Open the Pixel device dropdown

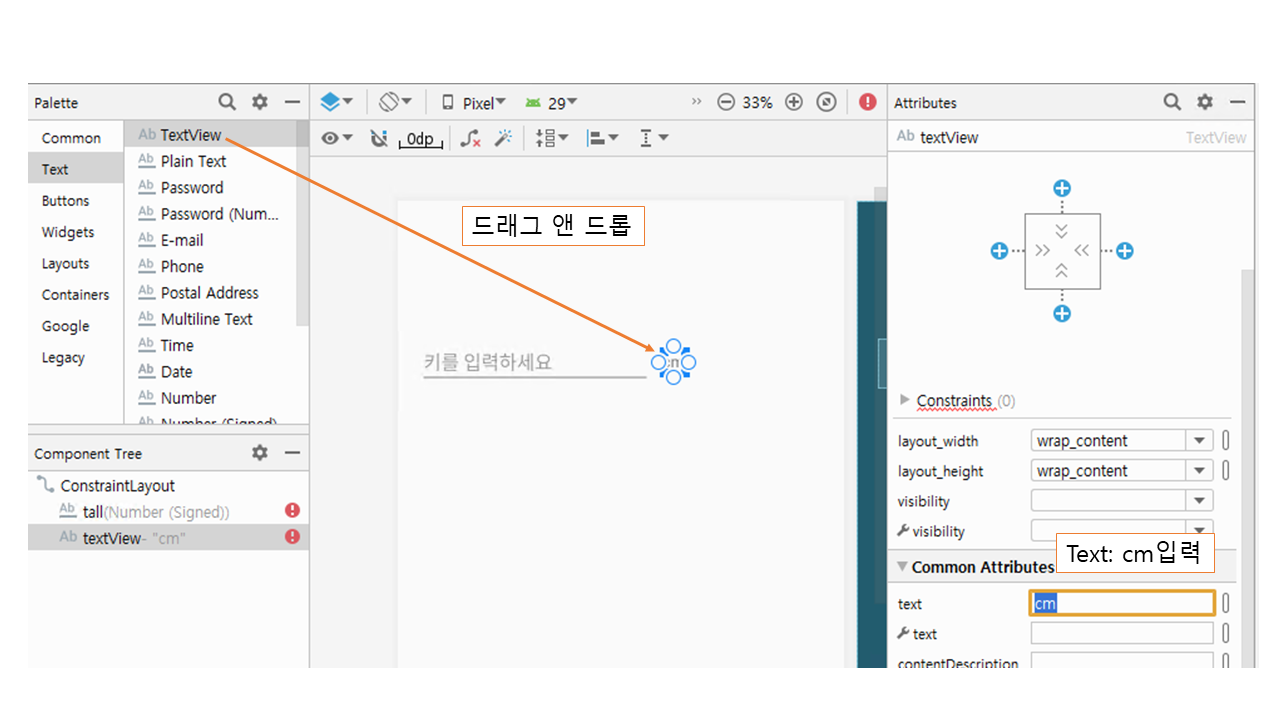[474, 102]
